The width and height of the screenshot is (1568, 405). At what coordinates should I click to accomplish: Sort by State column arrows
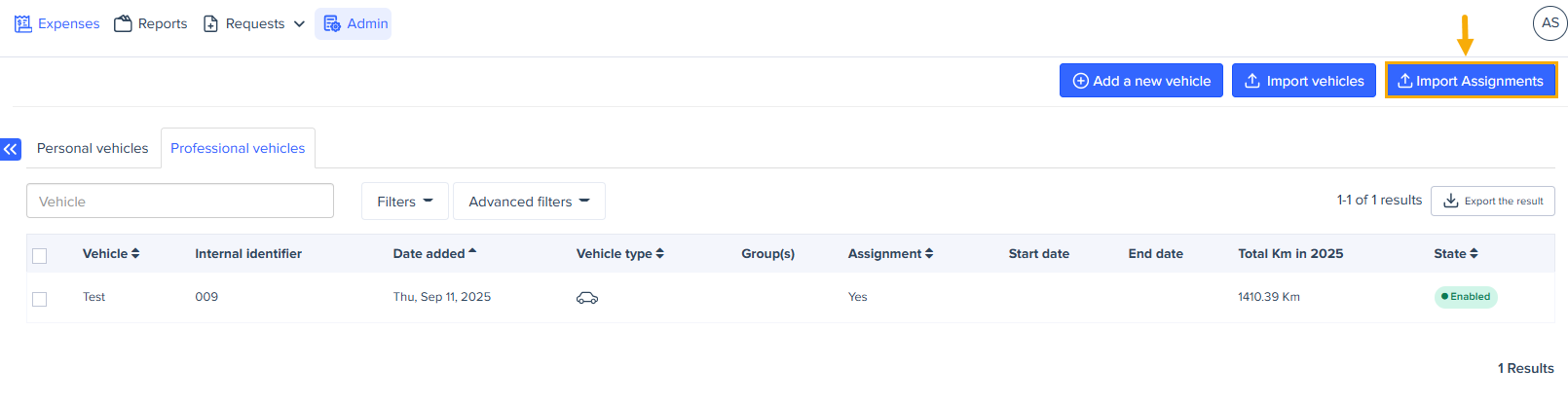[x=1474, y=253]
